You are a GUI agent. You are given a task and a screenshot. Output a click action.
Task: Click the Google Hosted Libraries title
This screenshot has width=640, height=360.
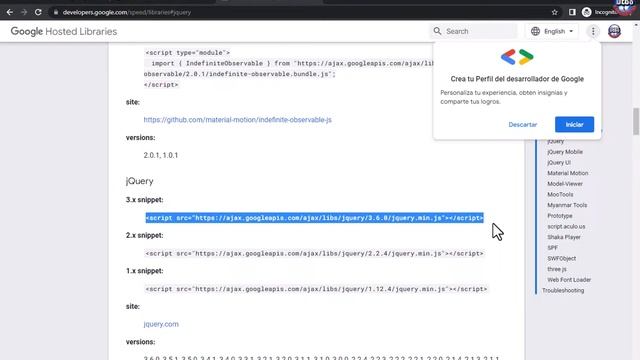(64, 31)
